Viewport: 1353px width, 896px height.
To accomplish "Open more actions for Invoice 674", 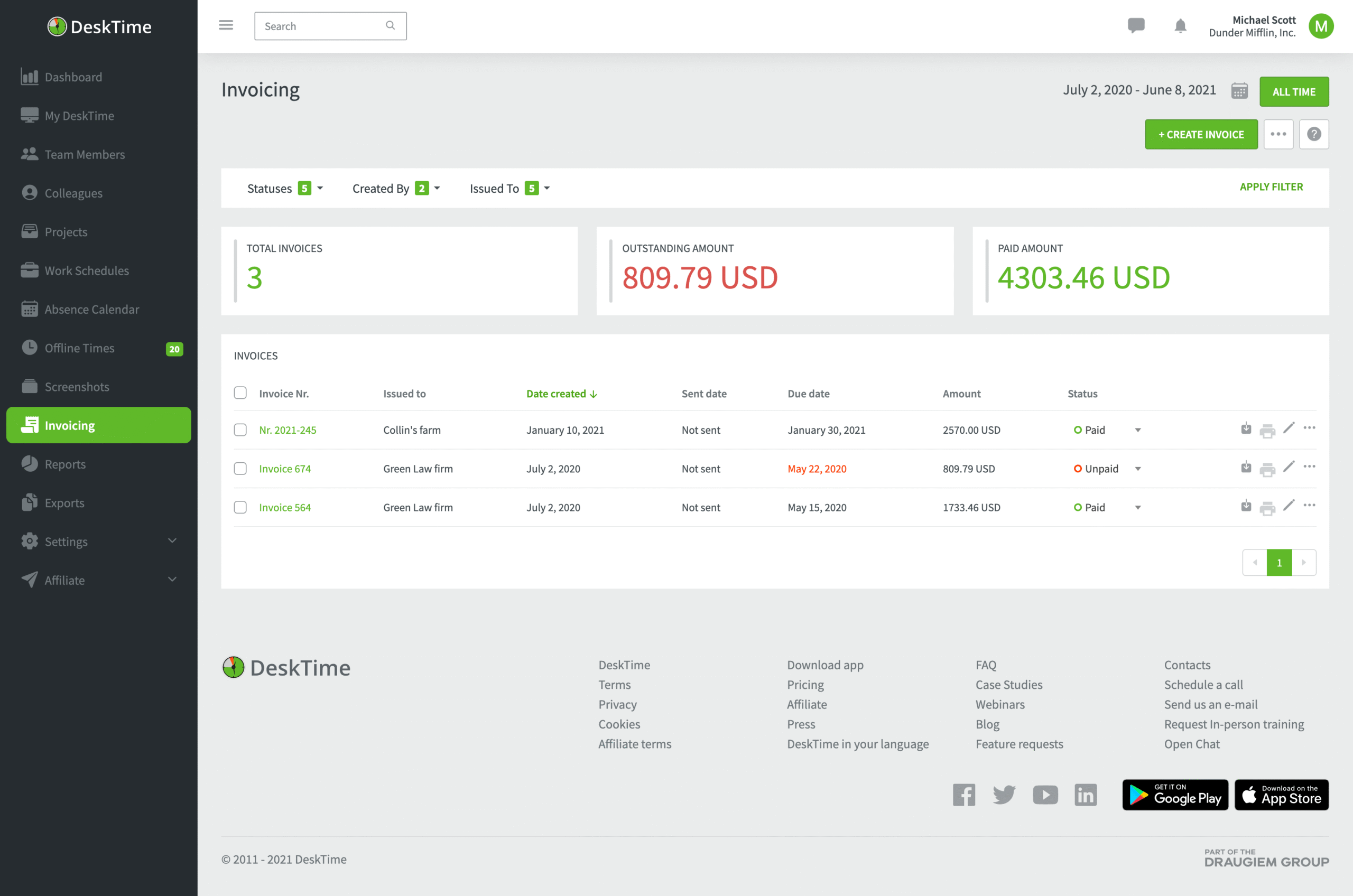I will pyautogui.click(x=1310, y=467).
